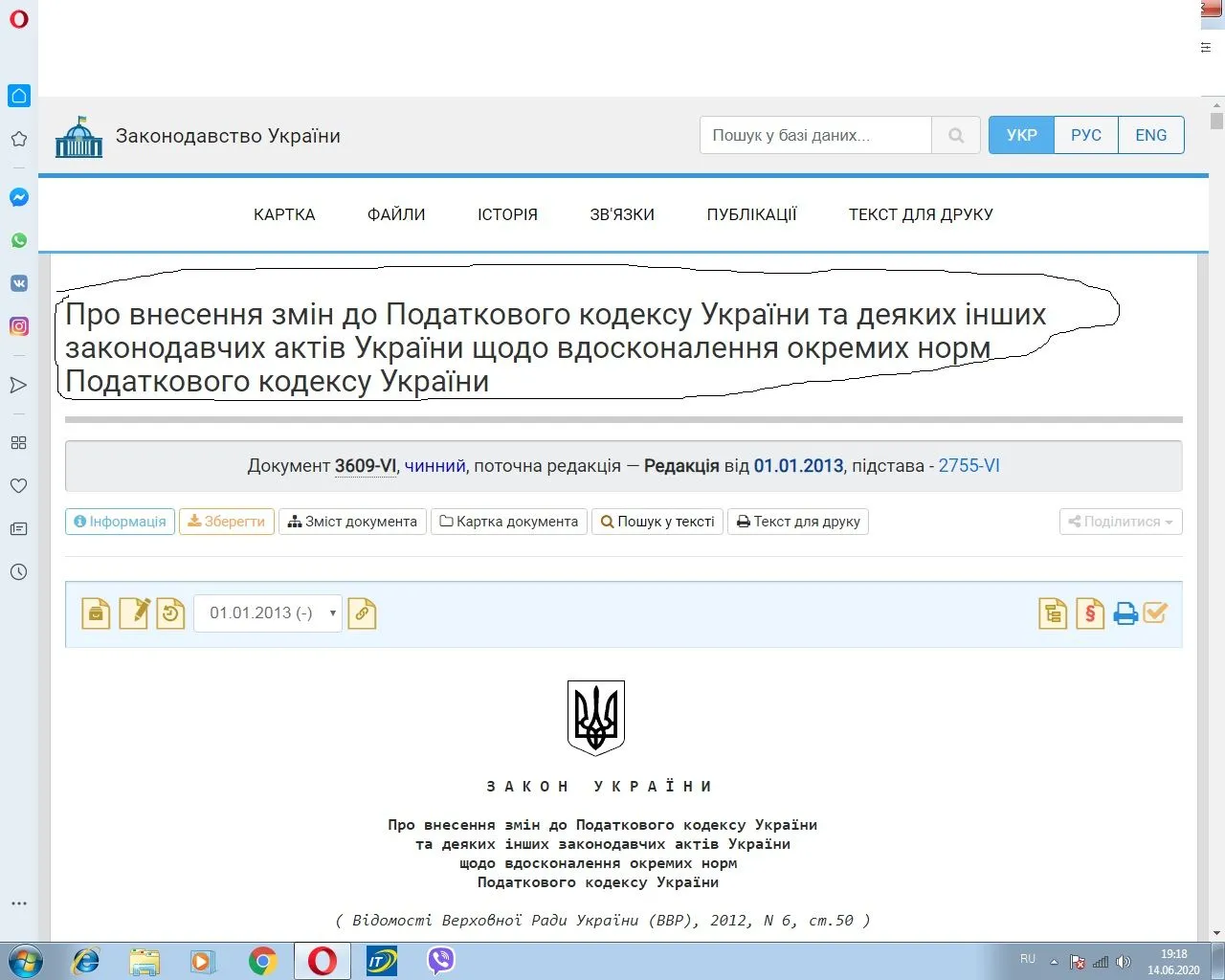Switch site language to ENG
Screen dimensions: 1225x980
click(x=1150, y=136)
